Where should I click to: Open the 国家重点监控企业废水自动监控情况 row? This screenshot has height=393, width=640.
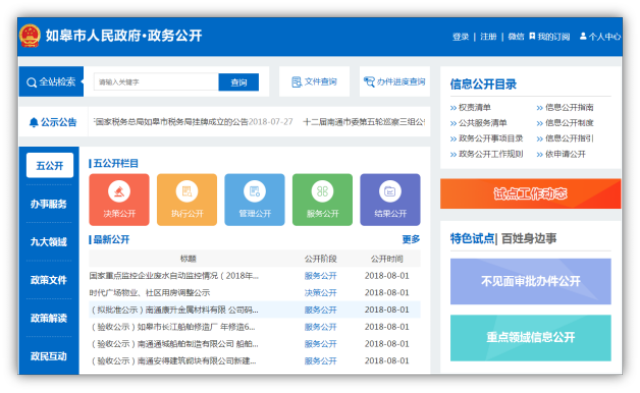[x=255, y=276]
